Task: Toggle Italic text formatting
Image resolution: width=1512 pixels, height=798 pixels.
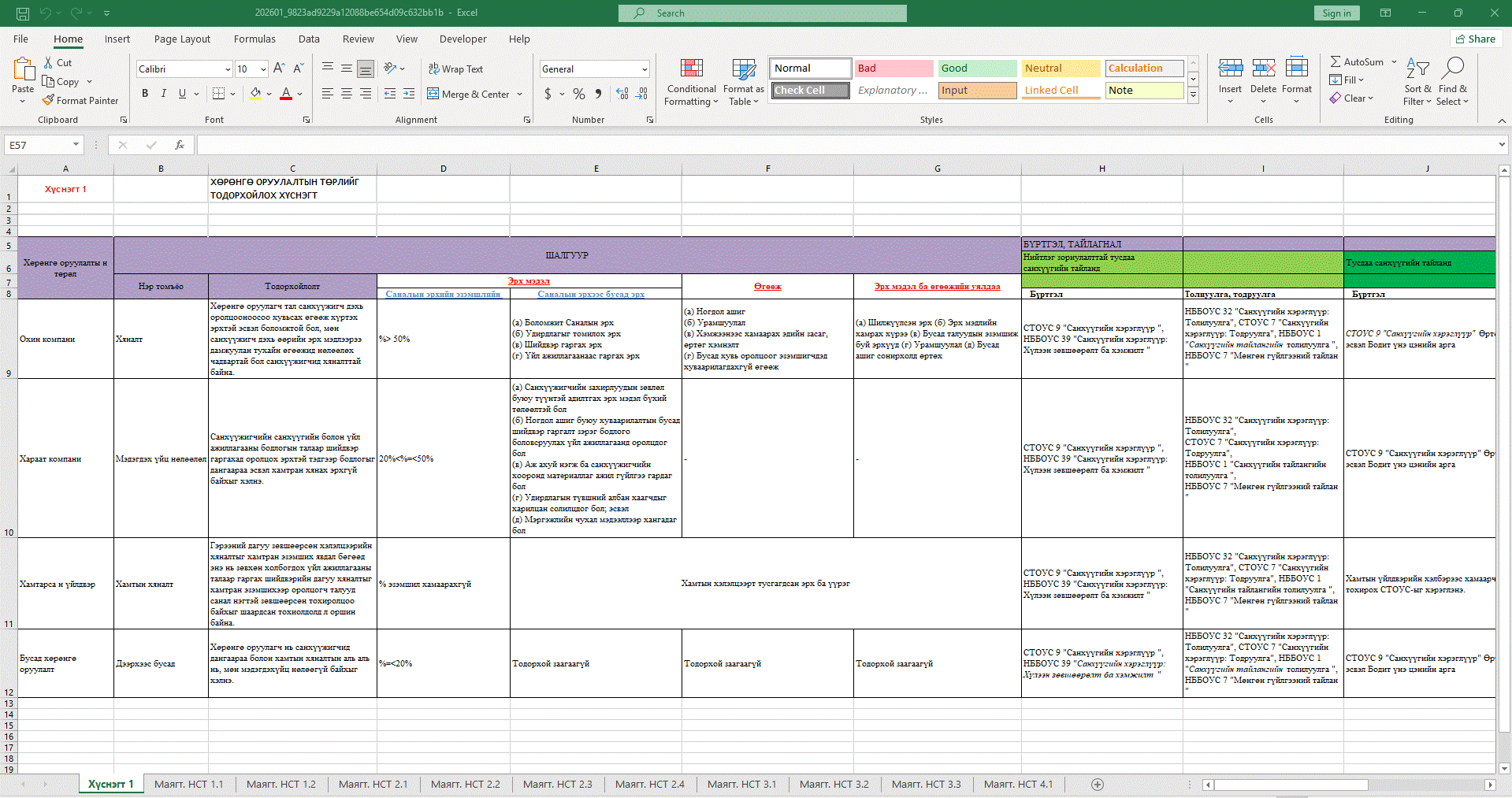Action: 164,94
